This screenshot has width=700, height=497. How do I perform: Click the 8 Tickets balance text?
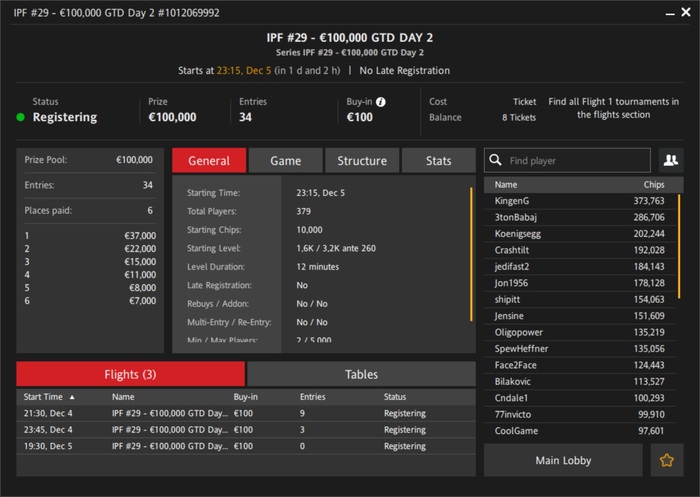(519, 117)
